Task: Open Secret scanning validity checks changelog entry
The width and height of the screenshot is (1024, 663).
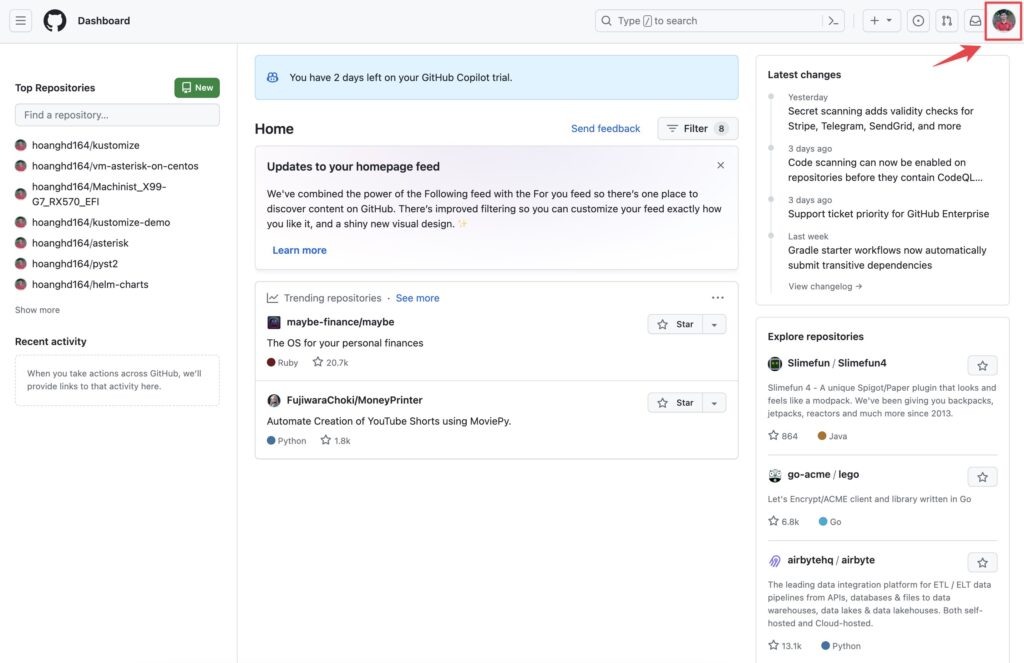Action: tap(880, 118)
